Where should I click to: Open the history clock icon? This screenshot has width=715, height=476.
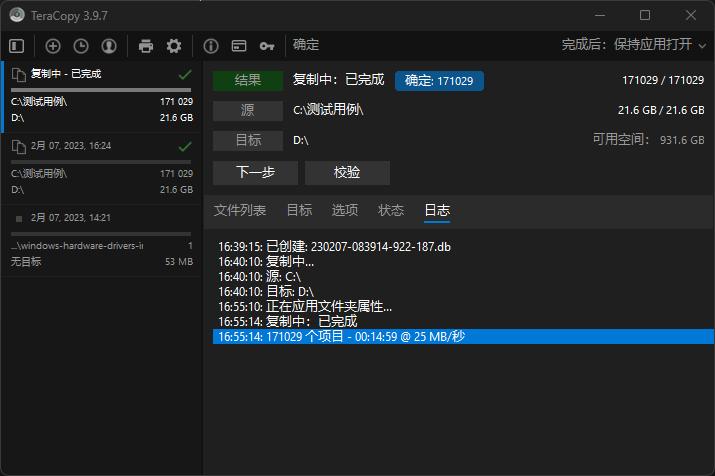point(81,46)
